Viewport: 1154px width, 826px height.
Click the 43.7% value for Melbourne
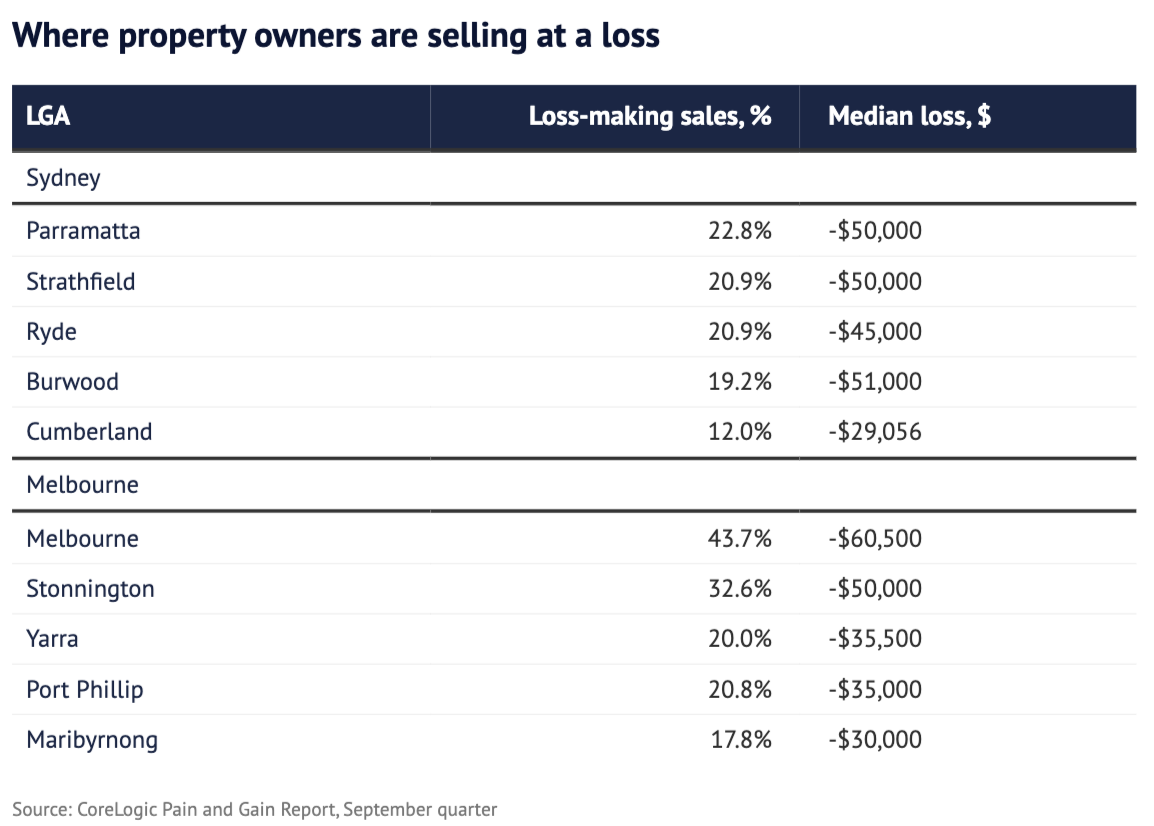click(x=739, y=539)
